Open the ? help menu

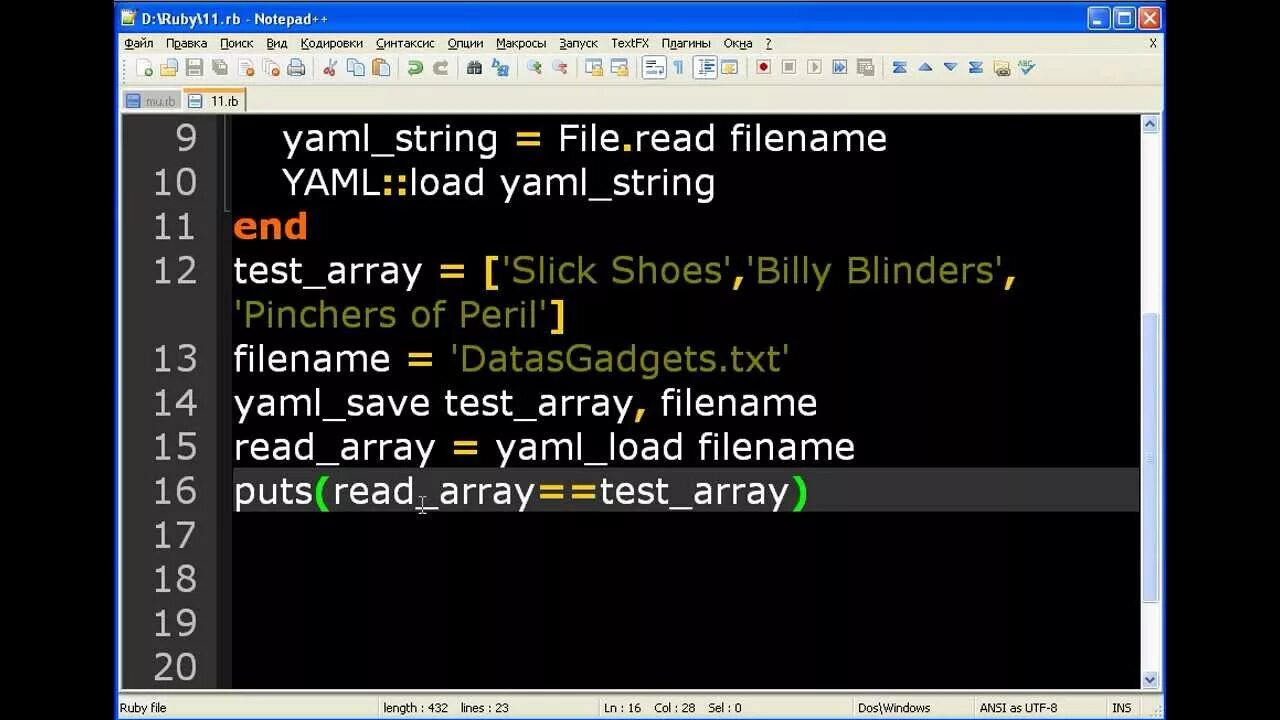pos(768,44)
